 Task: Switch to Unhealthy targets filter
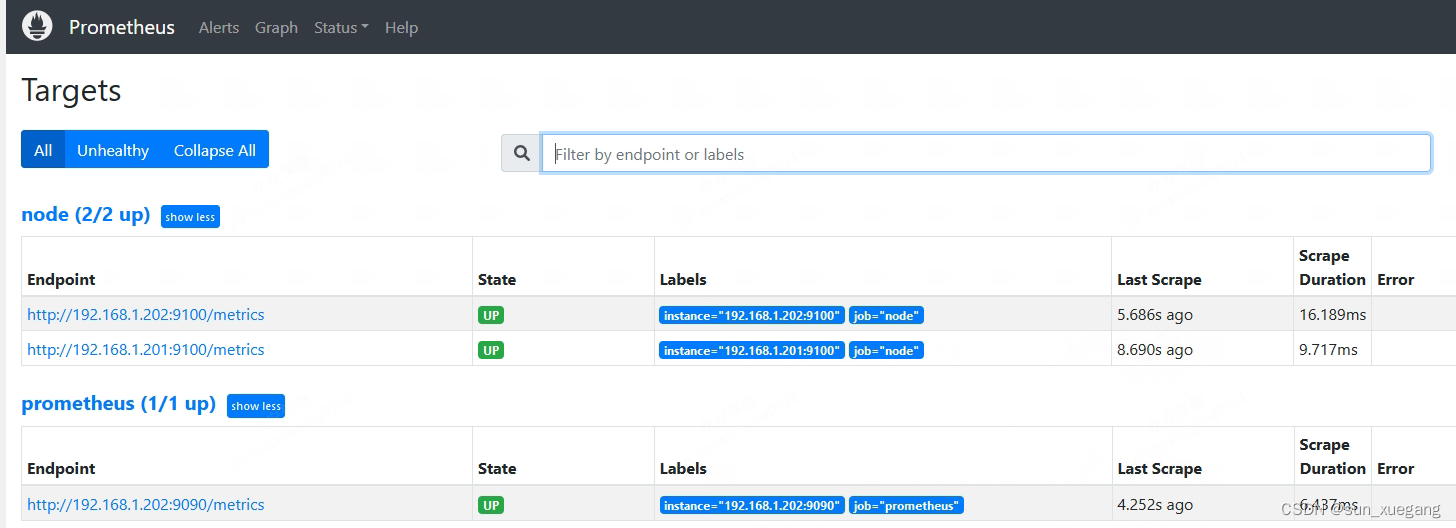pyautogui.click(x=113, y=150)
